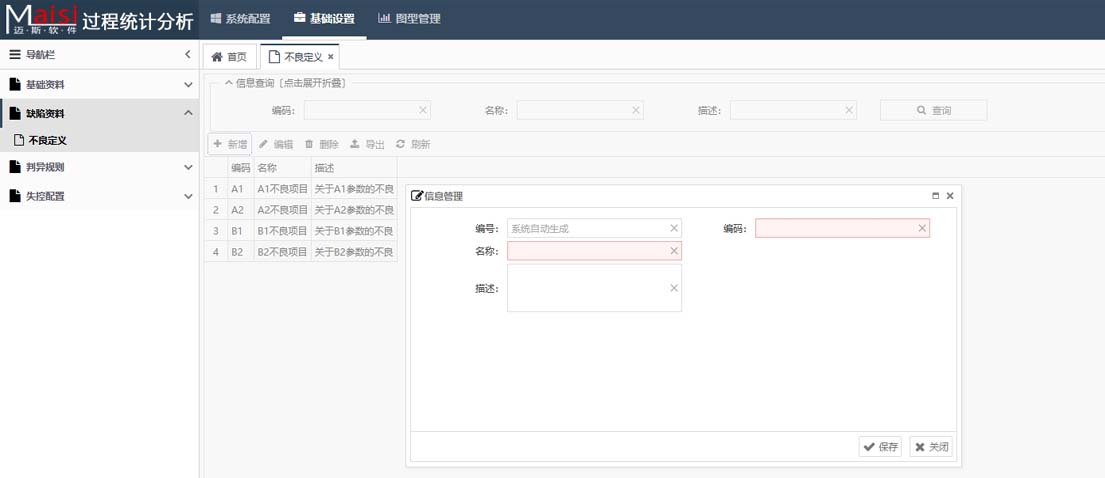Viewport: 1105px width, 478px height.
Task: Maximize the 信息管理 dialog window
Action: pyautogui.click(x=935, y=196)
